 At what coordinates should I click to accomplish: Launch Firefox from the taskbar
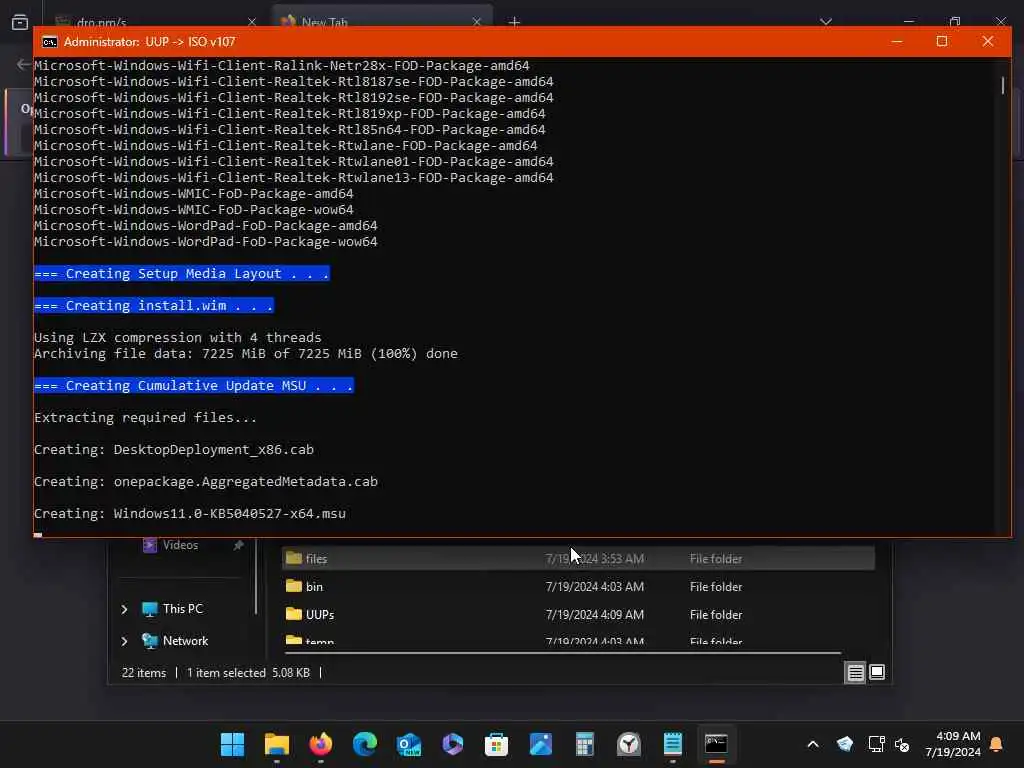click(x=321, y=744)
